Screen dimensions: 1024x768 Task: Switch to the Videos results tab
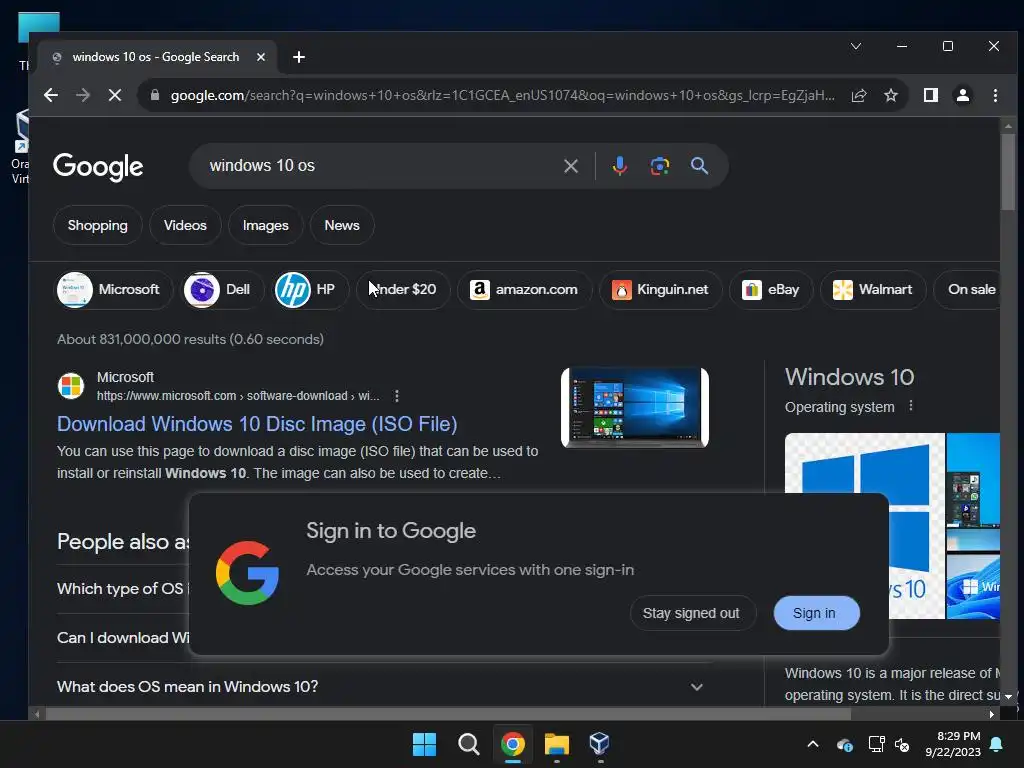[185, 225]
